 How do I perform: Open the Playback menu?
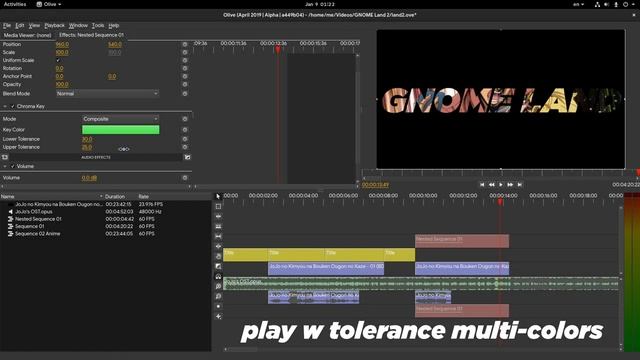(54, 25)
